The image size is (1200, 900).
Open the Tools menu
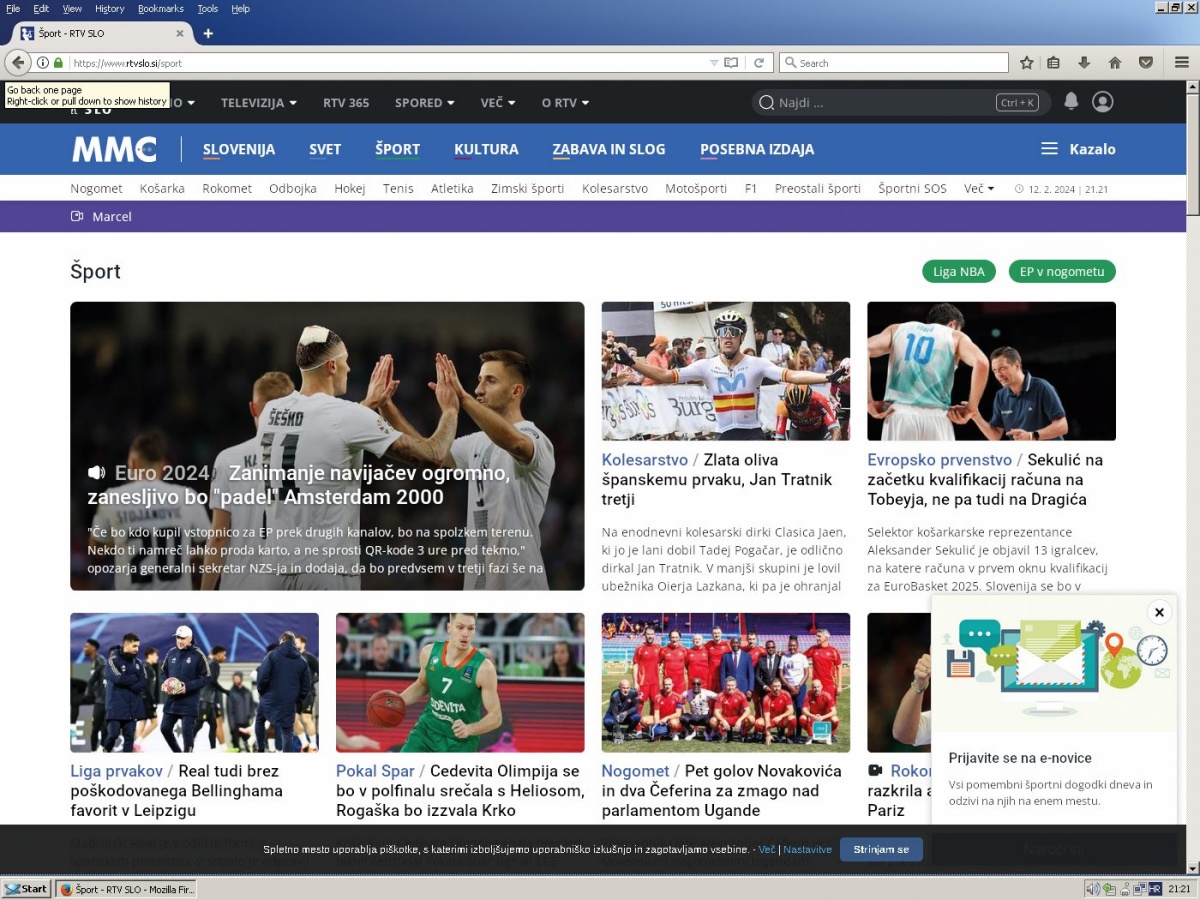[x=208, y=8]
